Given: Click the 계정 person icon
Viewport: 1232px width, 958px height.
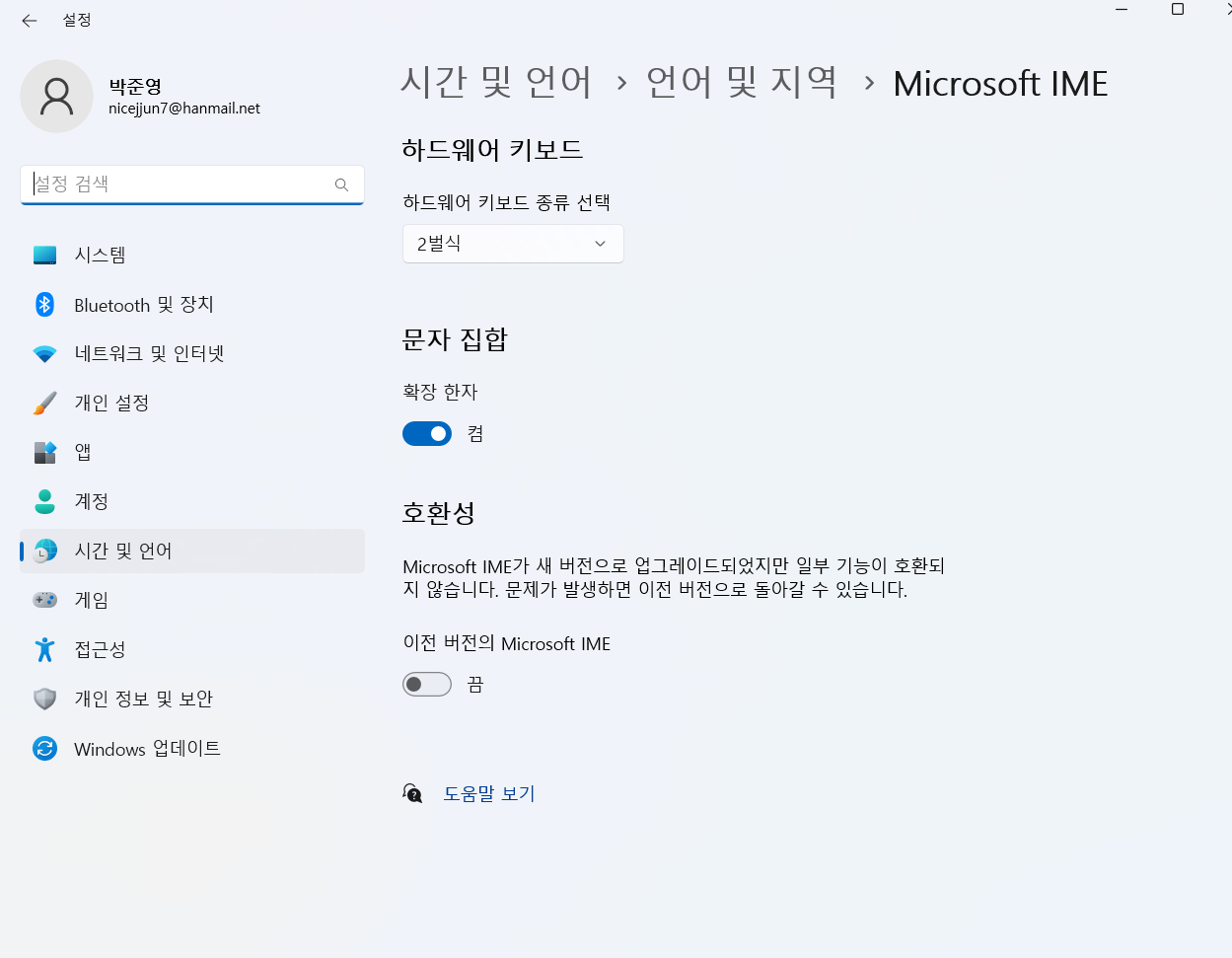Looking at the screenshot, I should (44, 501).
